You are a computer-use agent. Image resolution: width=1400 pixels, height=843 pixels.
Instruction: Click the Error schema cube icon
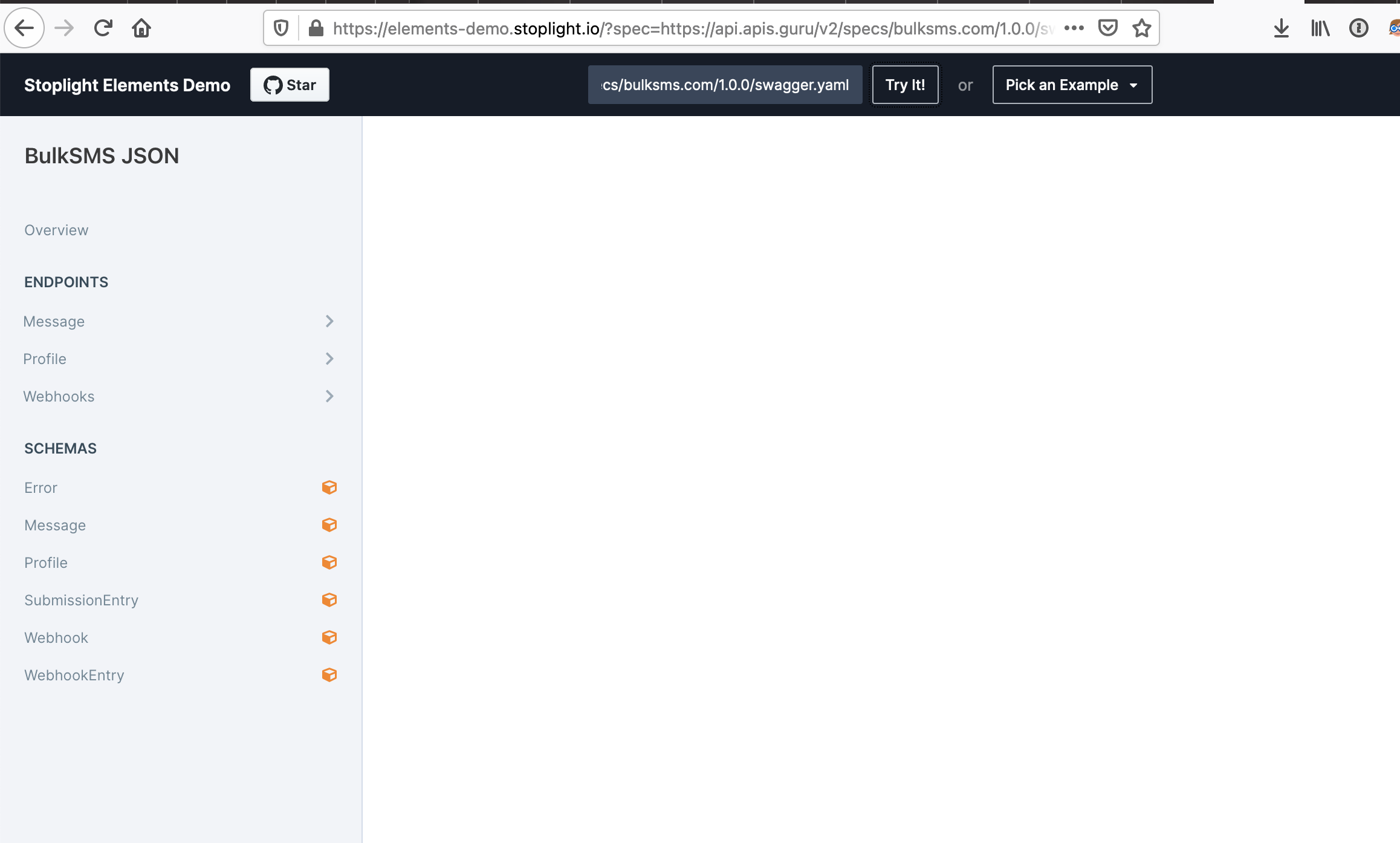(329, 487)
